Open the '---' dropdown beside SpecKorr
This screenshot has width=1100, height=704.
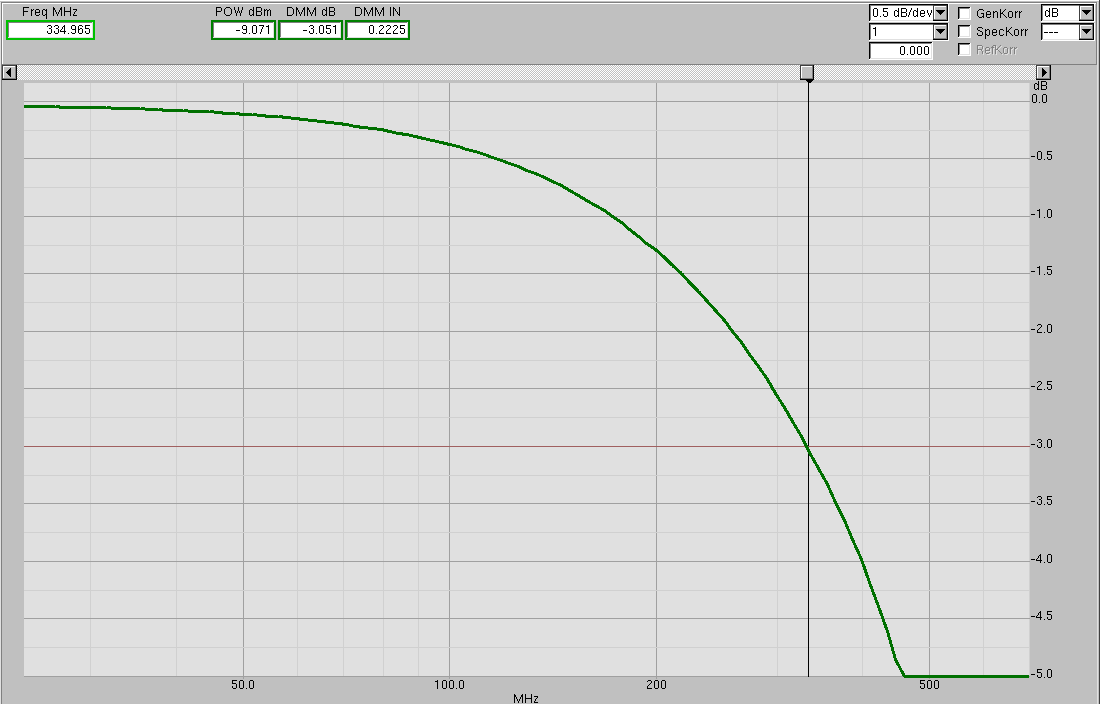[1086, 32]
